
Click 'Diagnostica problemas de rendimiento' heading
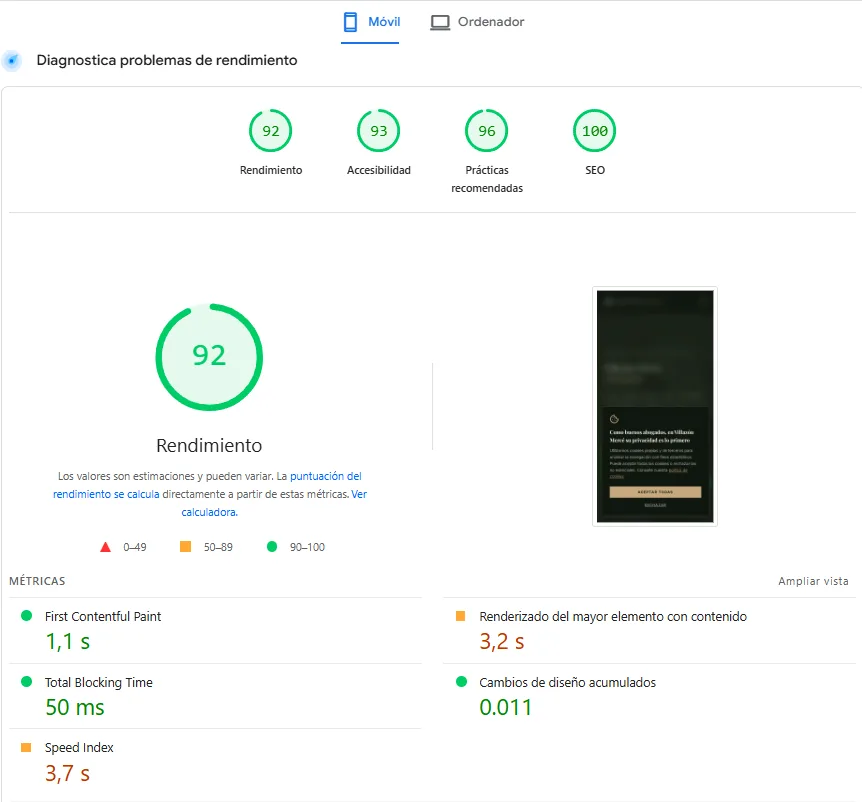[167, 60]
